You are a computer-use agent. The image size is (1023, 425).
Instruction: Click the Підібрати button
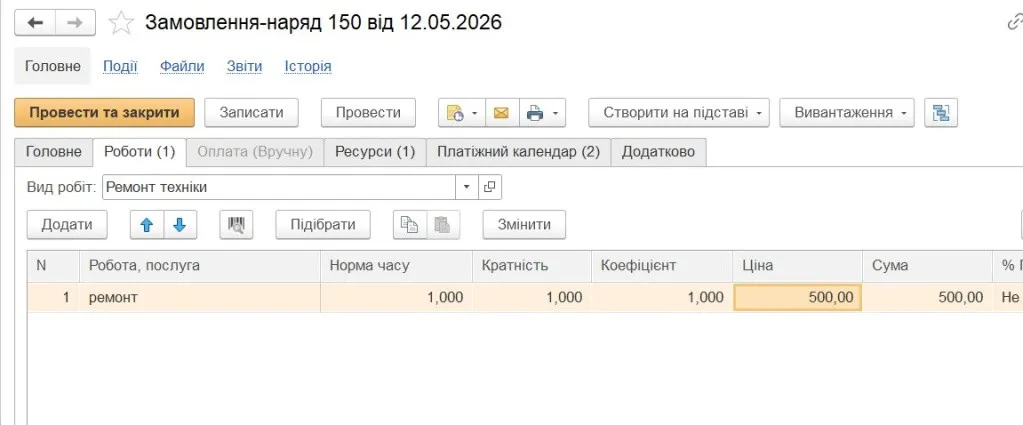(x=323, y=225)
